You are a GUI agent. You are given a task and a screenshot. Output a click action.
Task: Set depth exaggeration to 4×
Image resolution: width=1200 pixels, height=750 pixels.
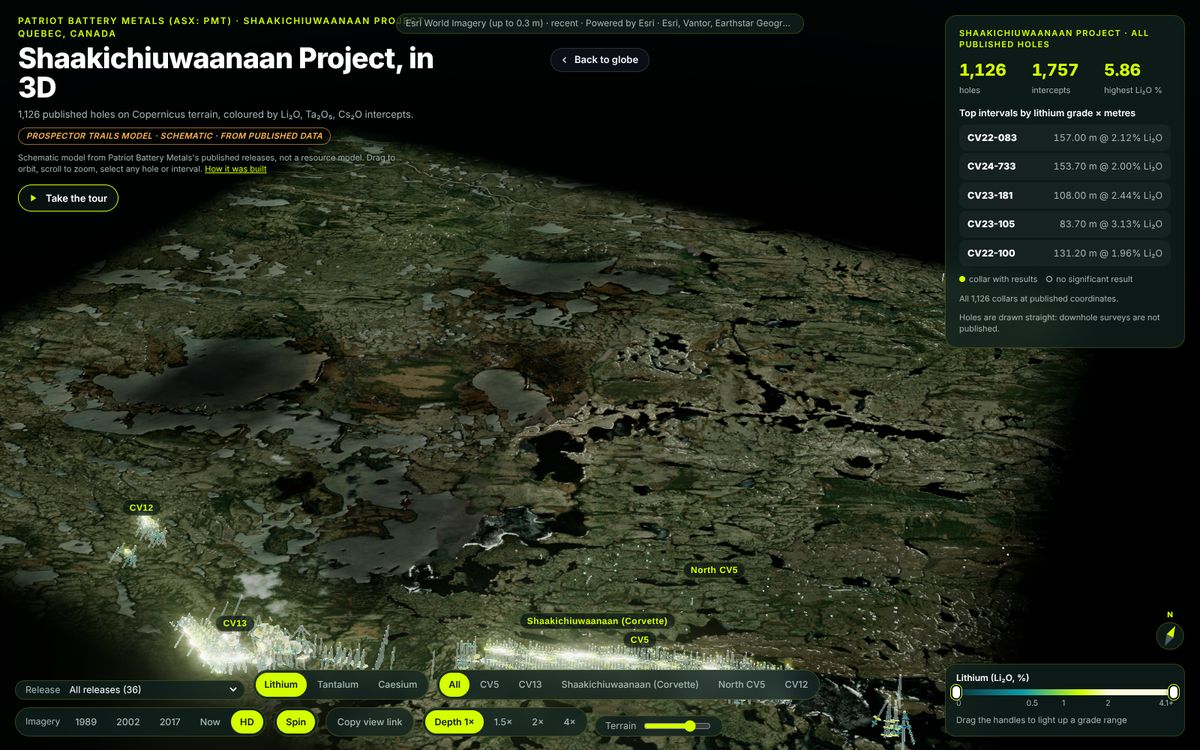click(569, 722)
